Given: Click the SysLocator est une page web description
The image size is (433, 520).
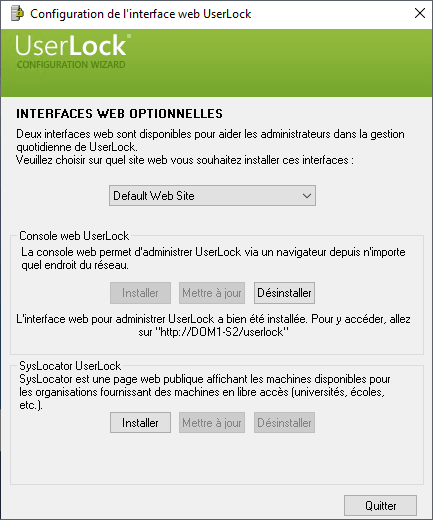Looking at the screenshot, I should coord(205,392).
